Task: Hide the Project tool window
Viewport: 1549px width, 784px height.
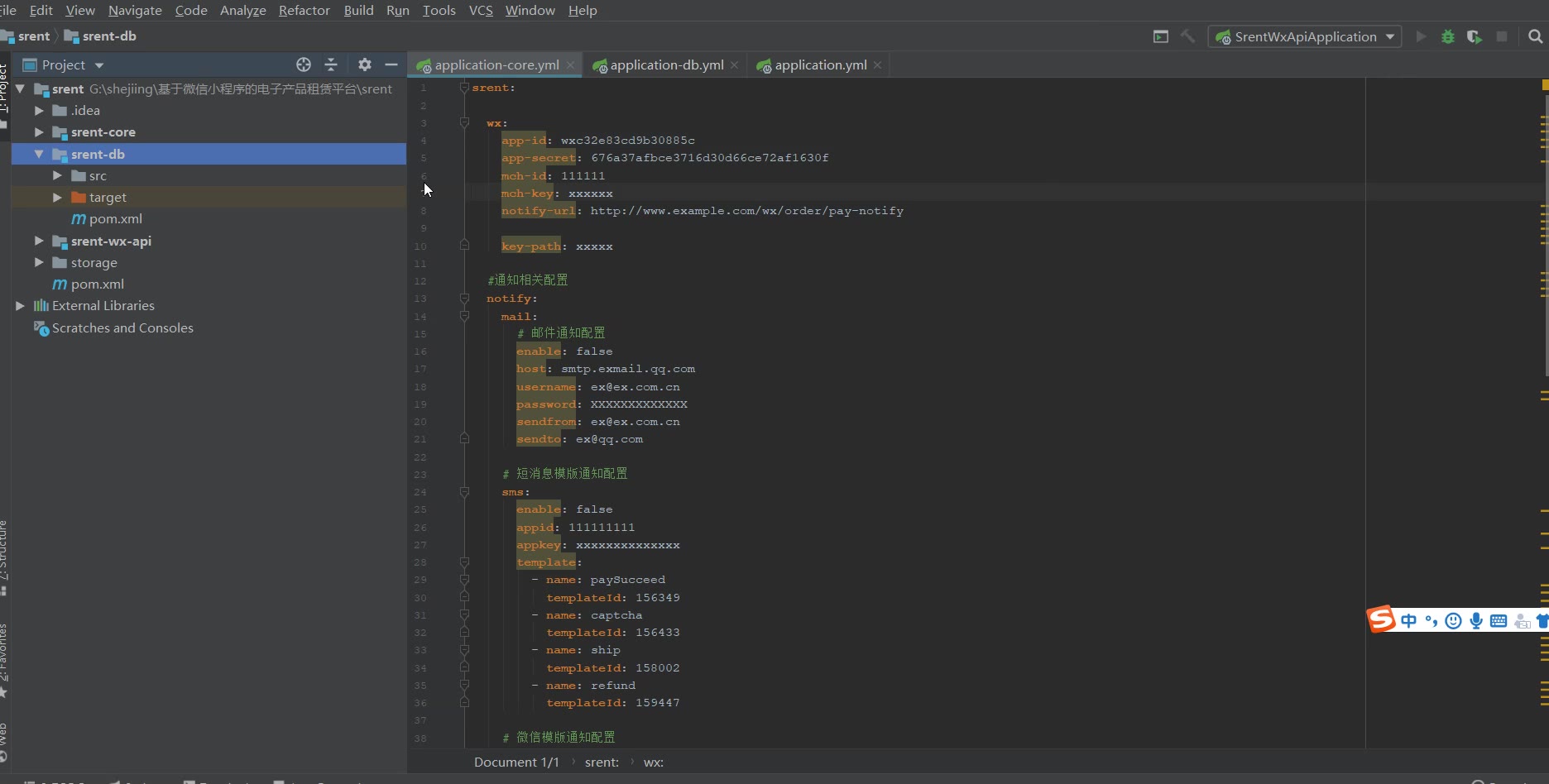Action: (391, 65)
